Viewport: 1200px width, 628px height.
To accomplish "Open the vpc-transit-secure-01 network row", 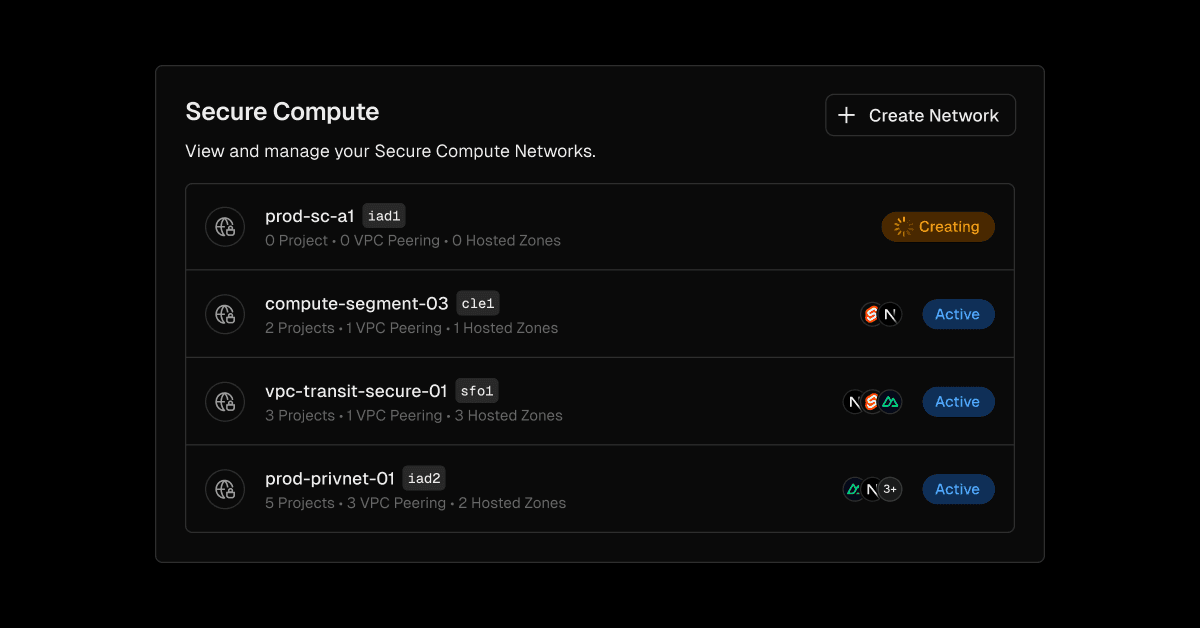I will pyautogui.click(x=600, y=401).
